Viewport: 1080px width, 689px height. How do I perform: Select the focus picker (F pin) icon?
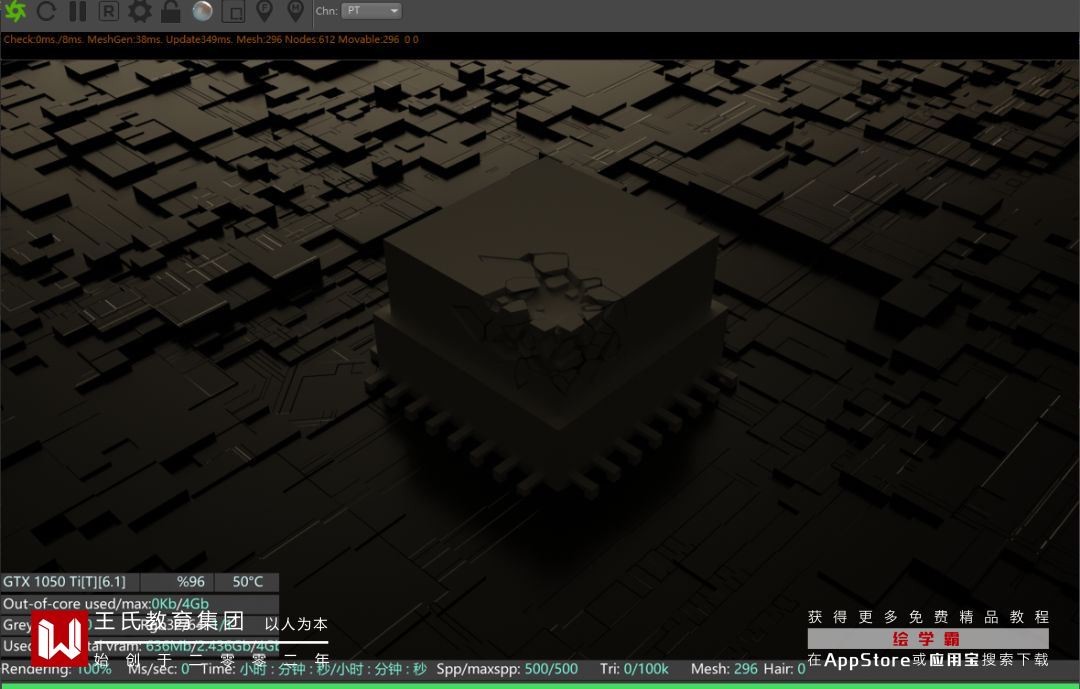click(x=264, y=10)
